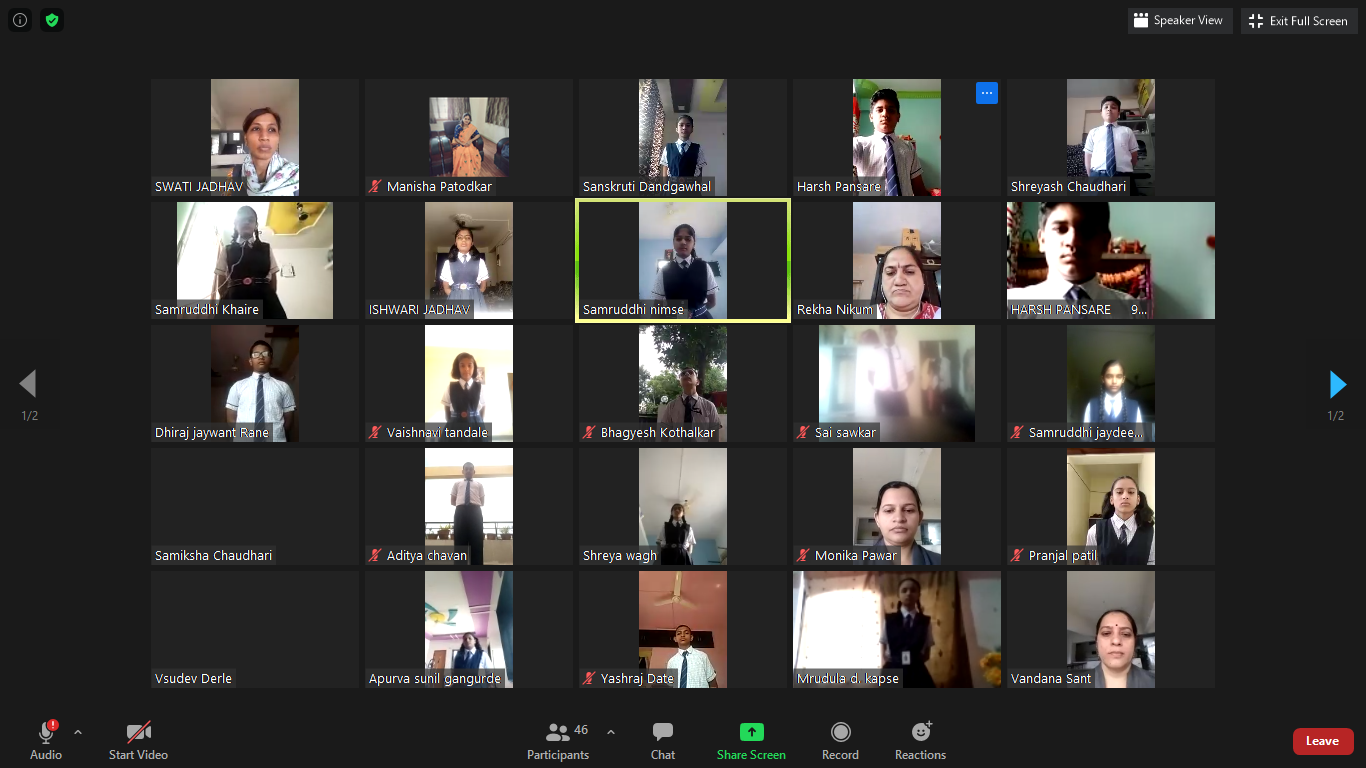Click the green encryption shield icon

[x=52, y=20]
